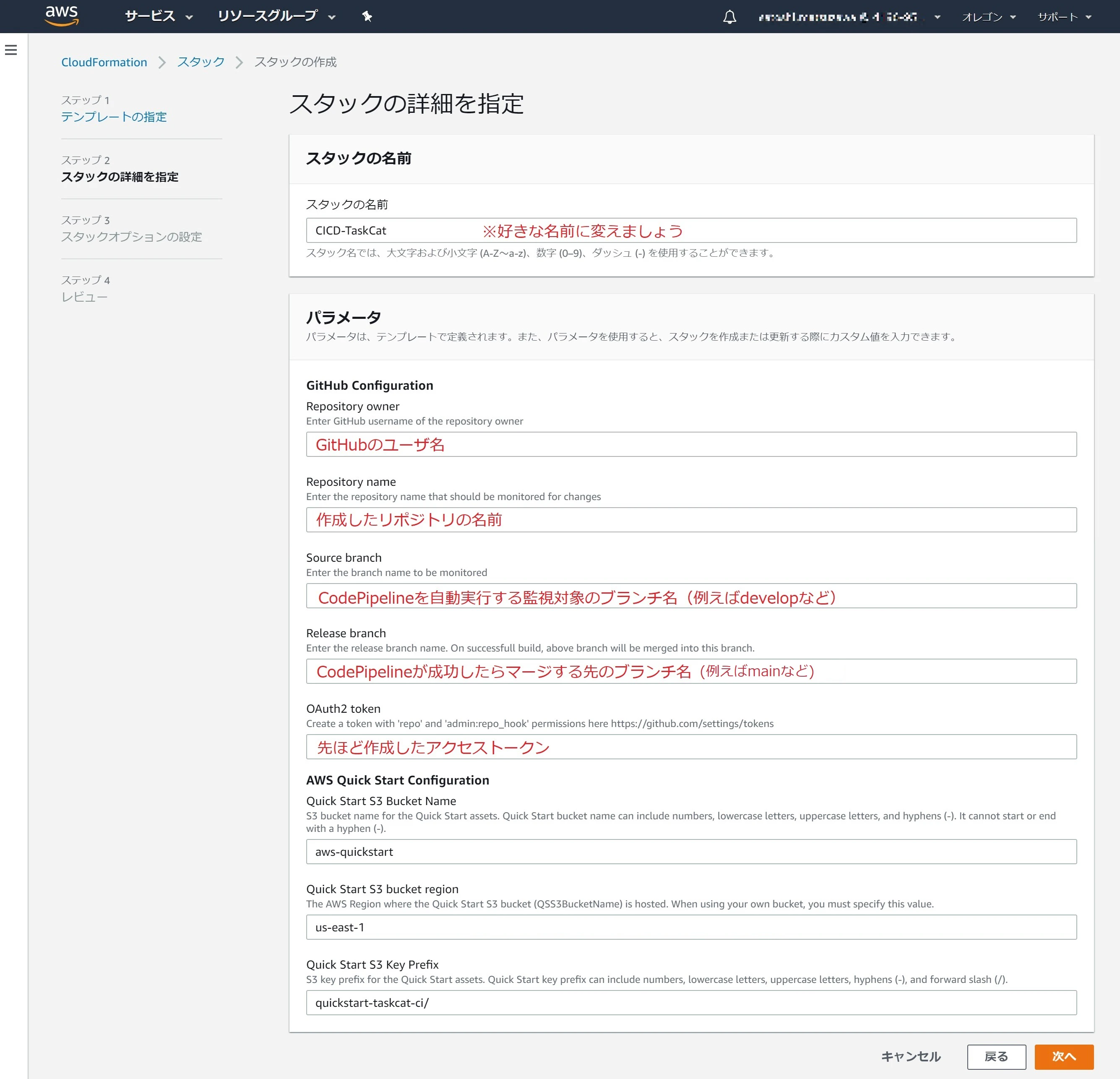The height and width of the screenshot is (1079, 1120).
Task: Click the スタックの作成 breadcrumb text
Action: coord(295,62)
